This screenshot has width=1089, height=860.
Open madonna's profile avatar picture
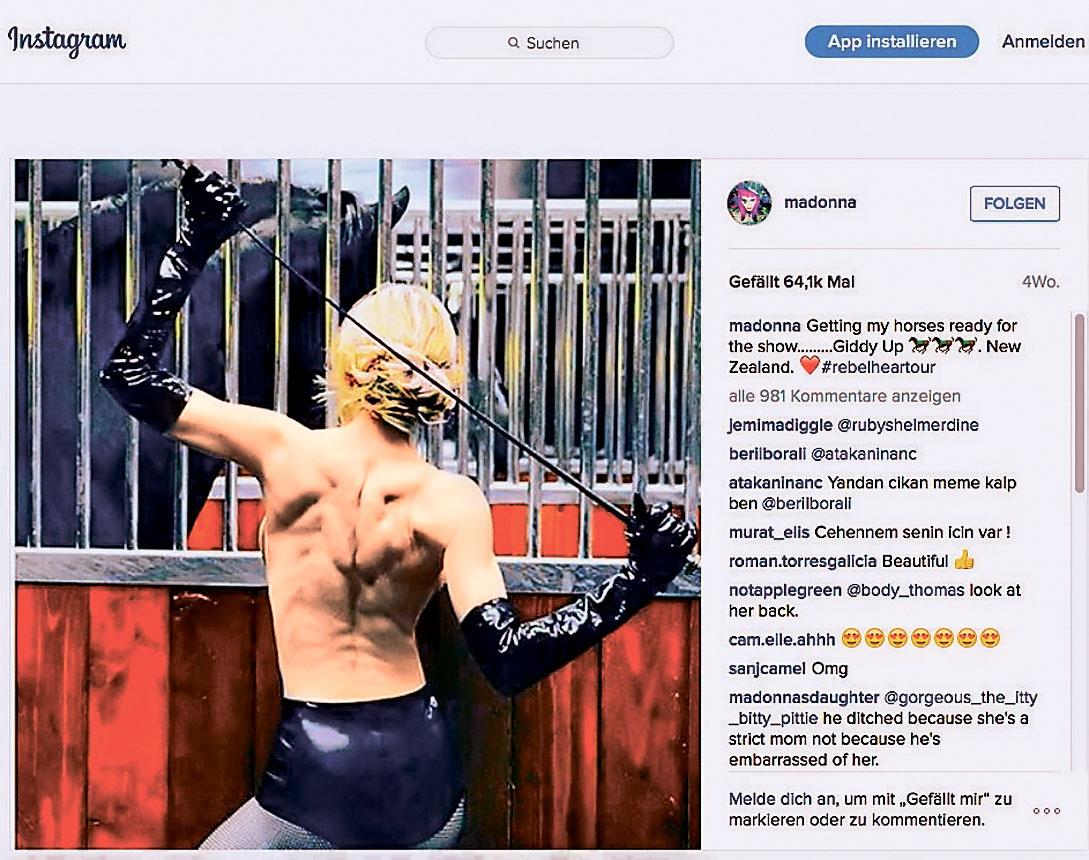point(749,203)
